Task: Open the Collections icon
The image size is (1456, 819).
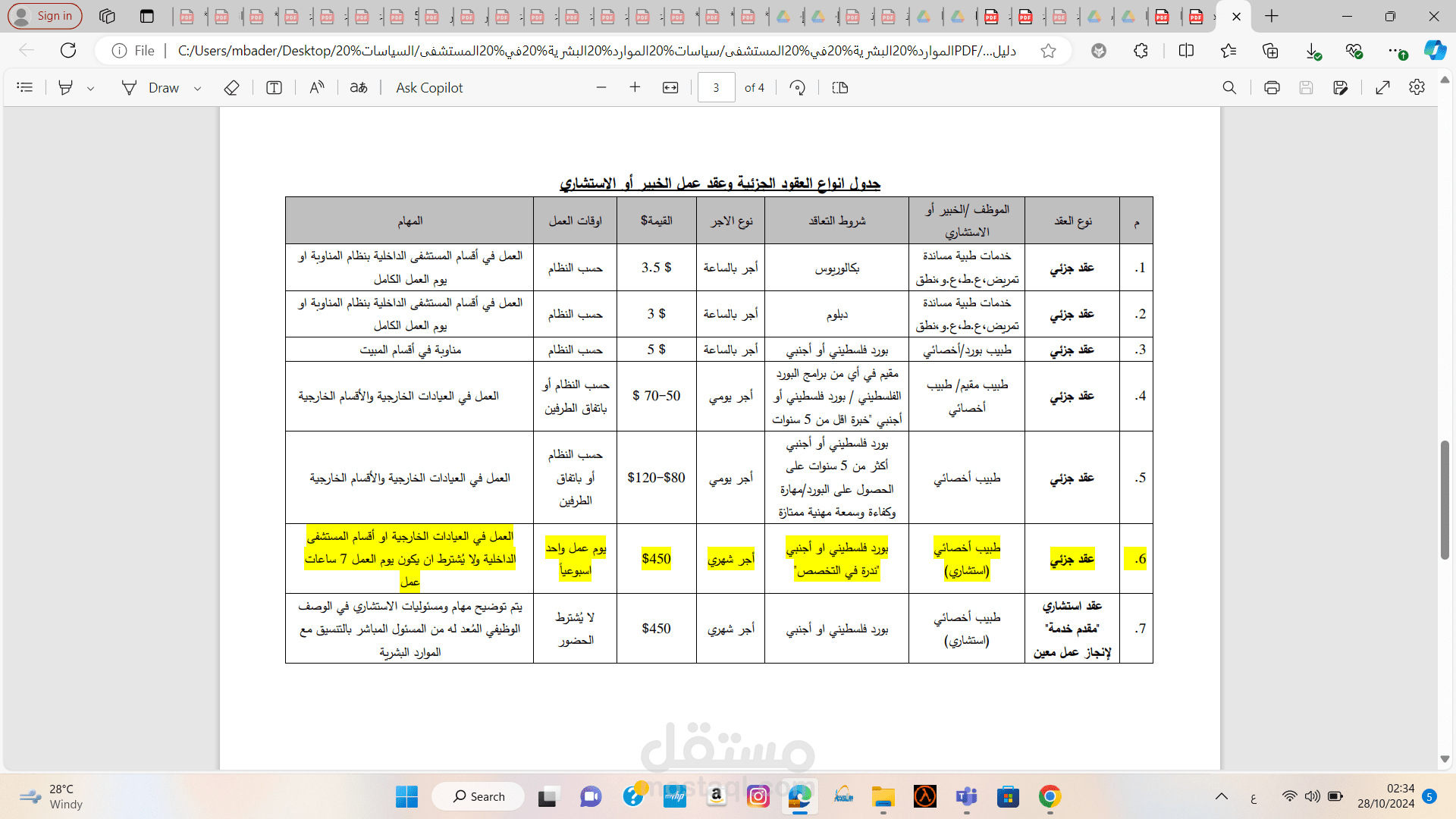Action: (x=1270, y=51)
